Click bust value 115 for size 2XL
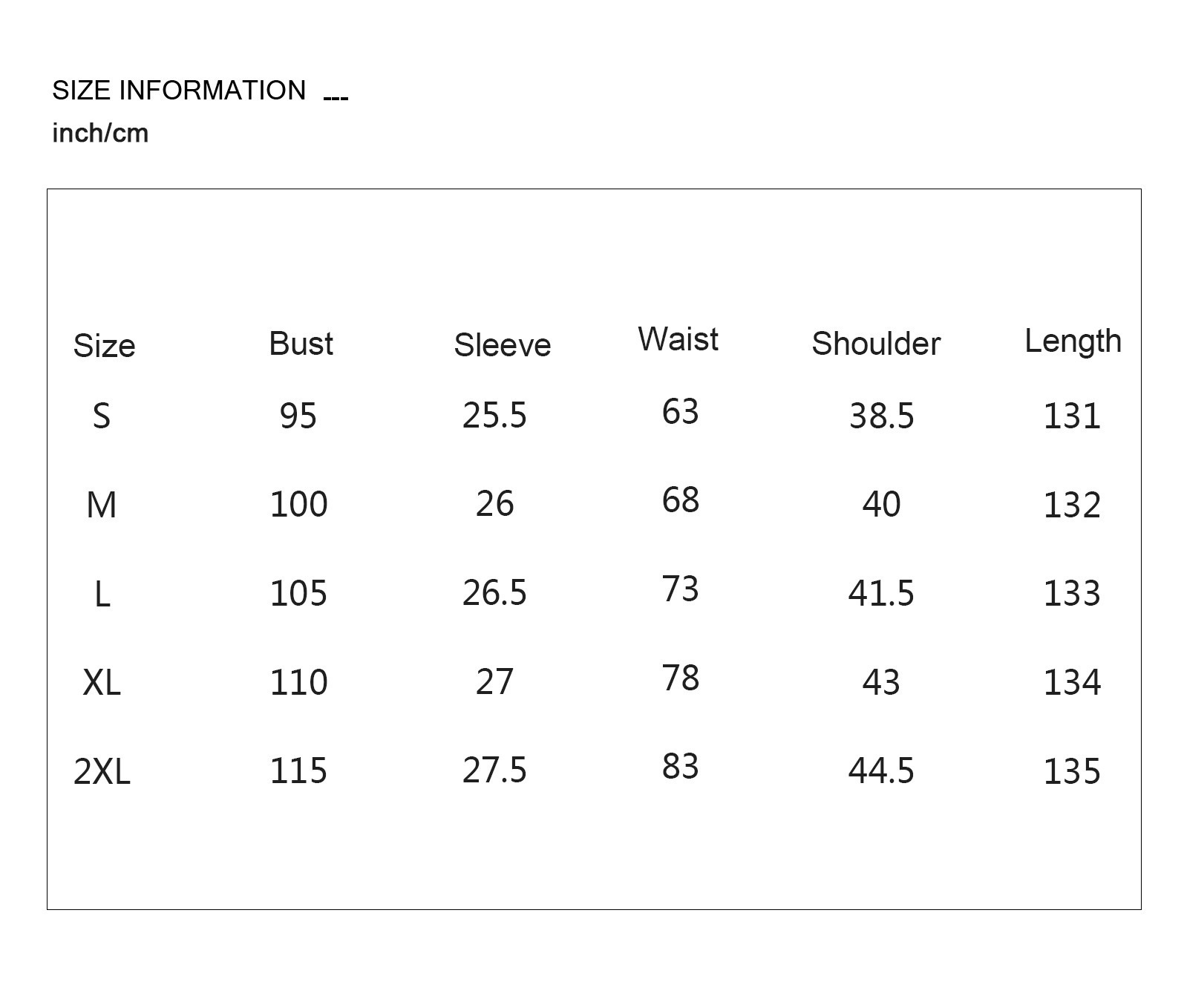 coord(298,770)
